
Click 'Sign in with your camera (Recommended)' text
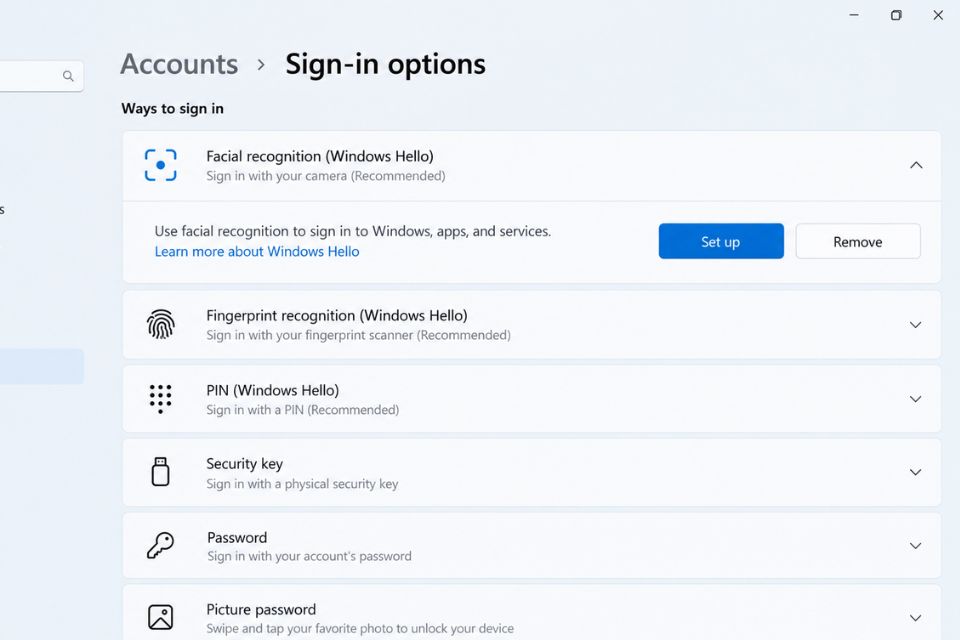326,176
